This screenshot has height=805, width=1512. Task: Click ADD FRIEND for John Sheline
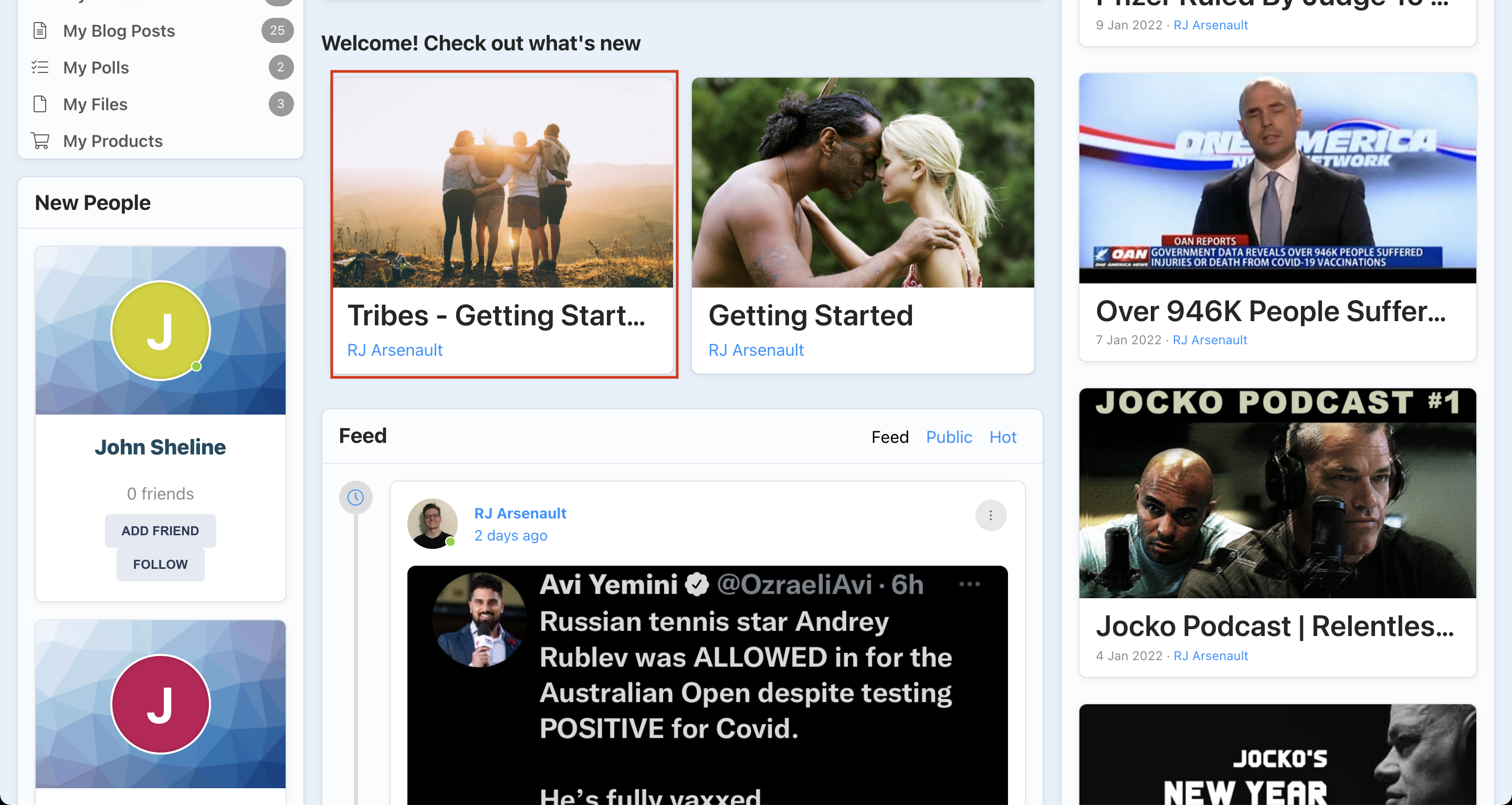pyautogui.click(x=160, y=531)
